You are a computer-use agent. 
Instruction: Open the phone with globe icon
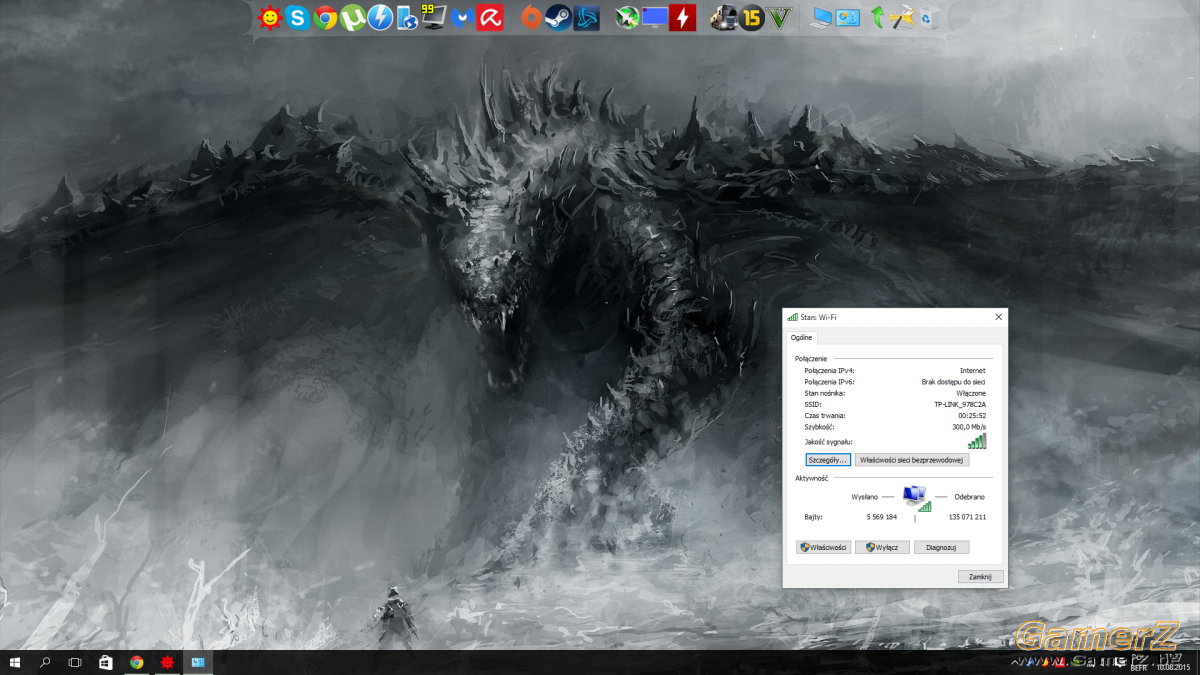click(407, 17)
